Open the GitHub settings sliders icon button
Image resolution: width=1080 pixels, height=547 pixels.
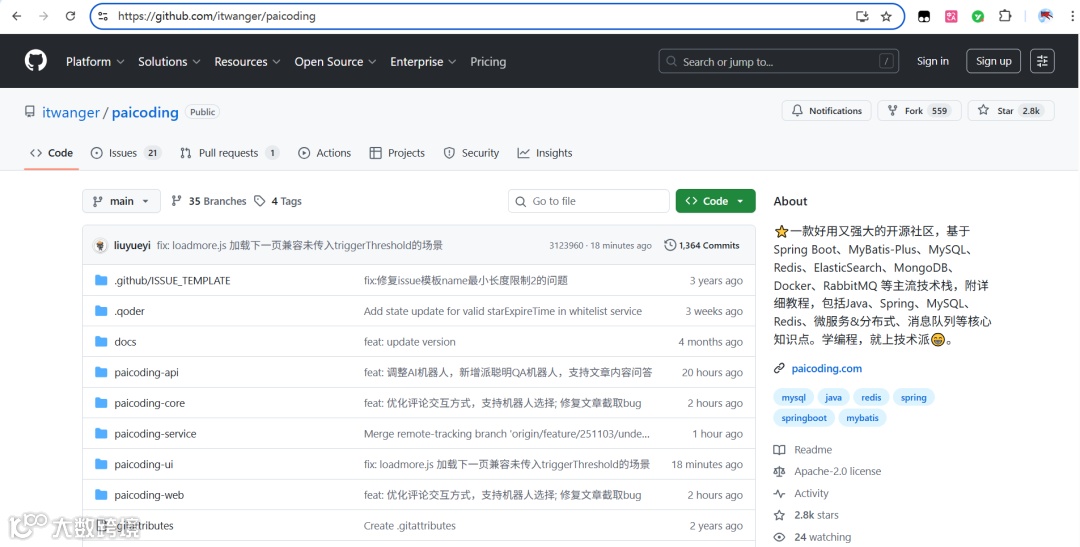tap(1042, 61)
